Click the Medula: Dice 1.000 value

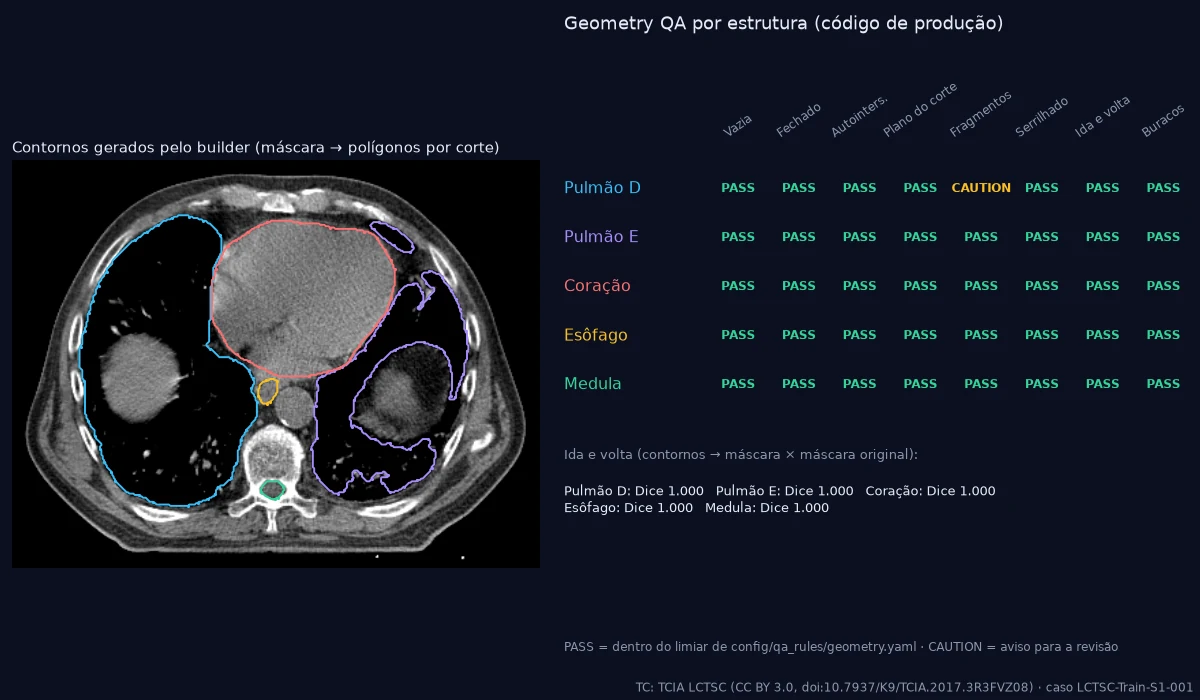click(767, 508)
